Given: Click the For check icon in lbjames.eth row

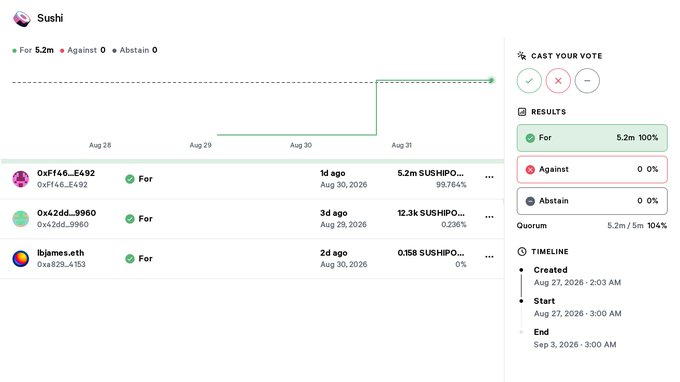Looking at the screenshot, I should pos(130,259).
